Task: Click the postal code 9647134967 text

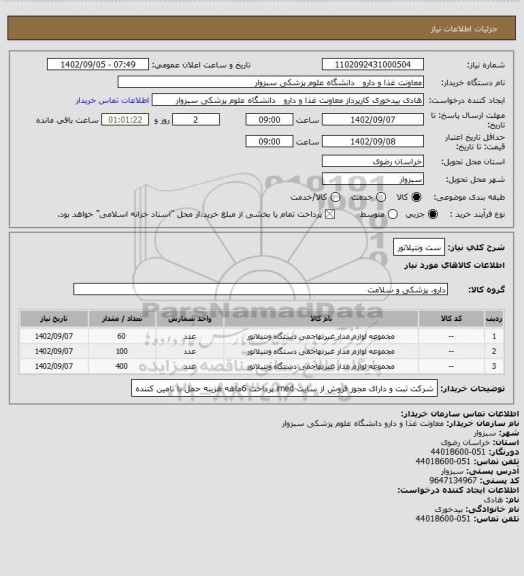Action: point(453,480)
